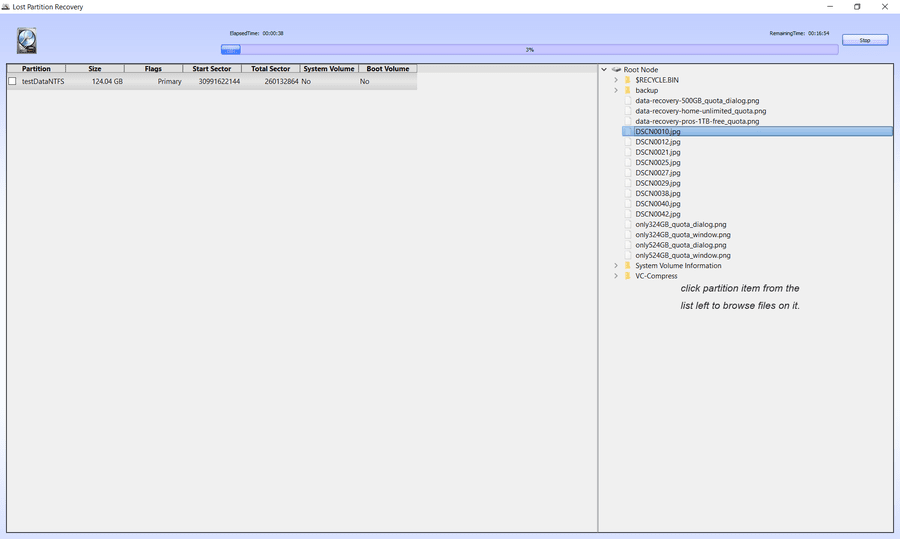The image size is (900, 539).
Task: Select DSCN0021.jpg in the tree
Action: pyautogui.click(x=657, y=152)
